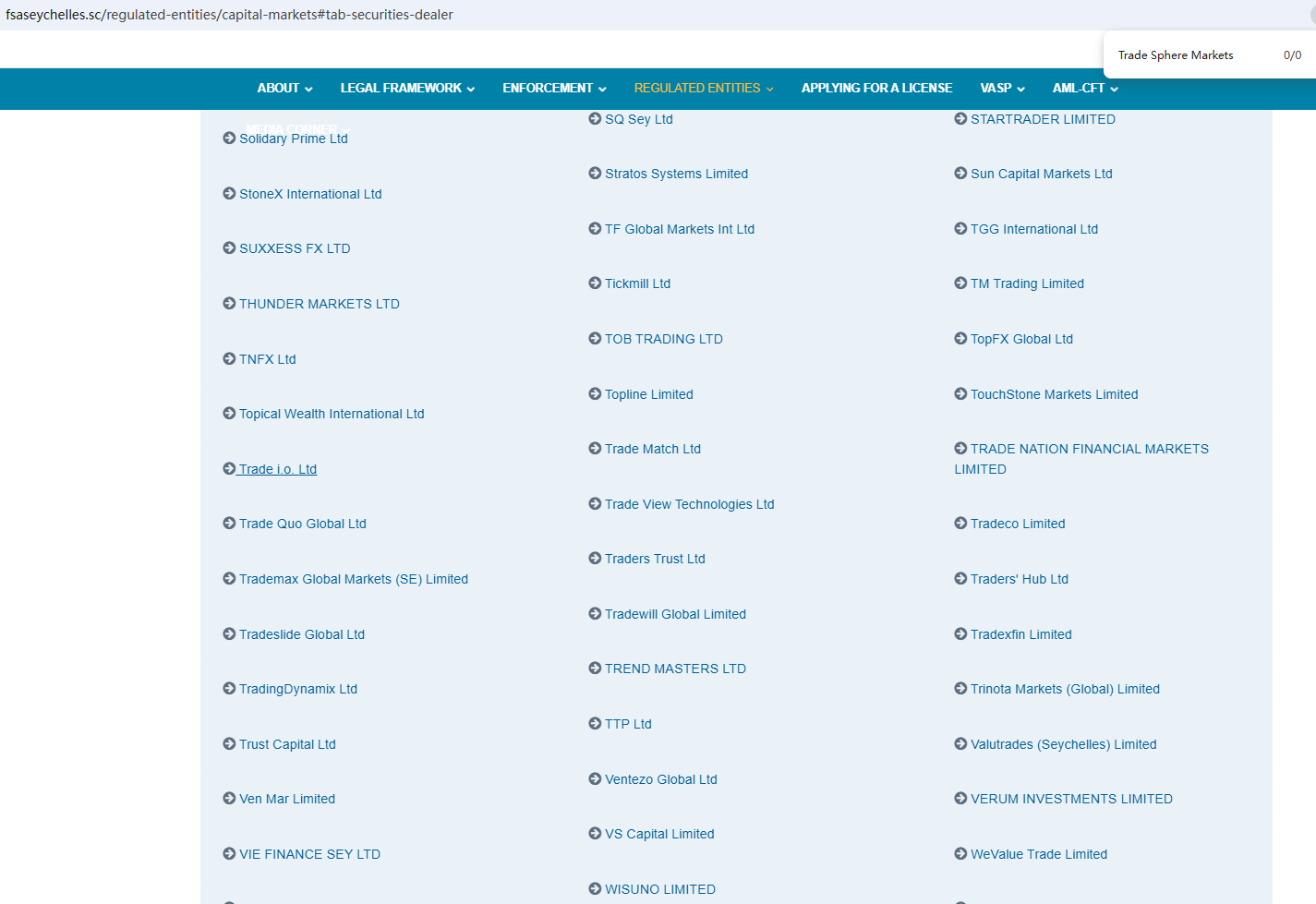1316x904 pixels.
Task: Expand the REGULATED ENTITIES menu chevron
Action: pos(769,89)
